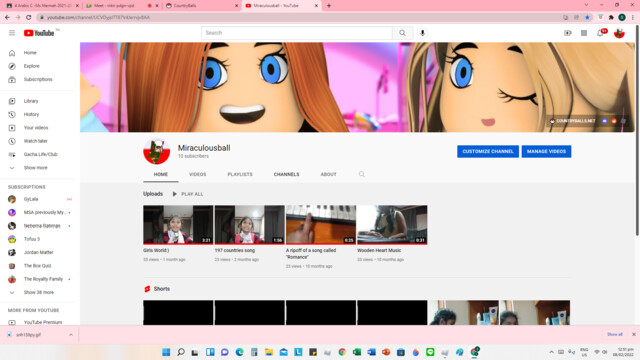Expand Show more in sidebar

pyautogui.click(x=37, y=168)
